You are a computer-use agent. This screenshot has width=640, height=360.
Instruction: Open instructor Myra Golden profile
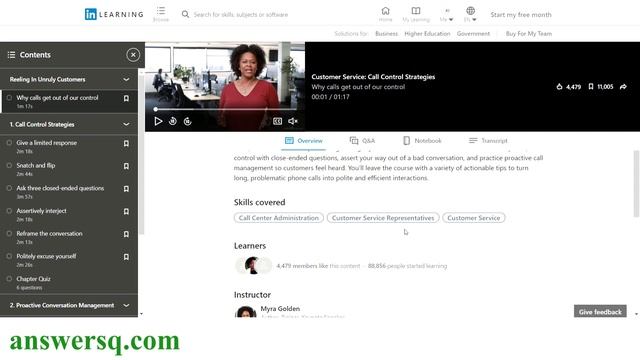(x=280, y=309)
